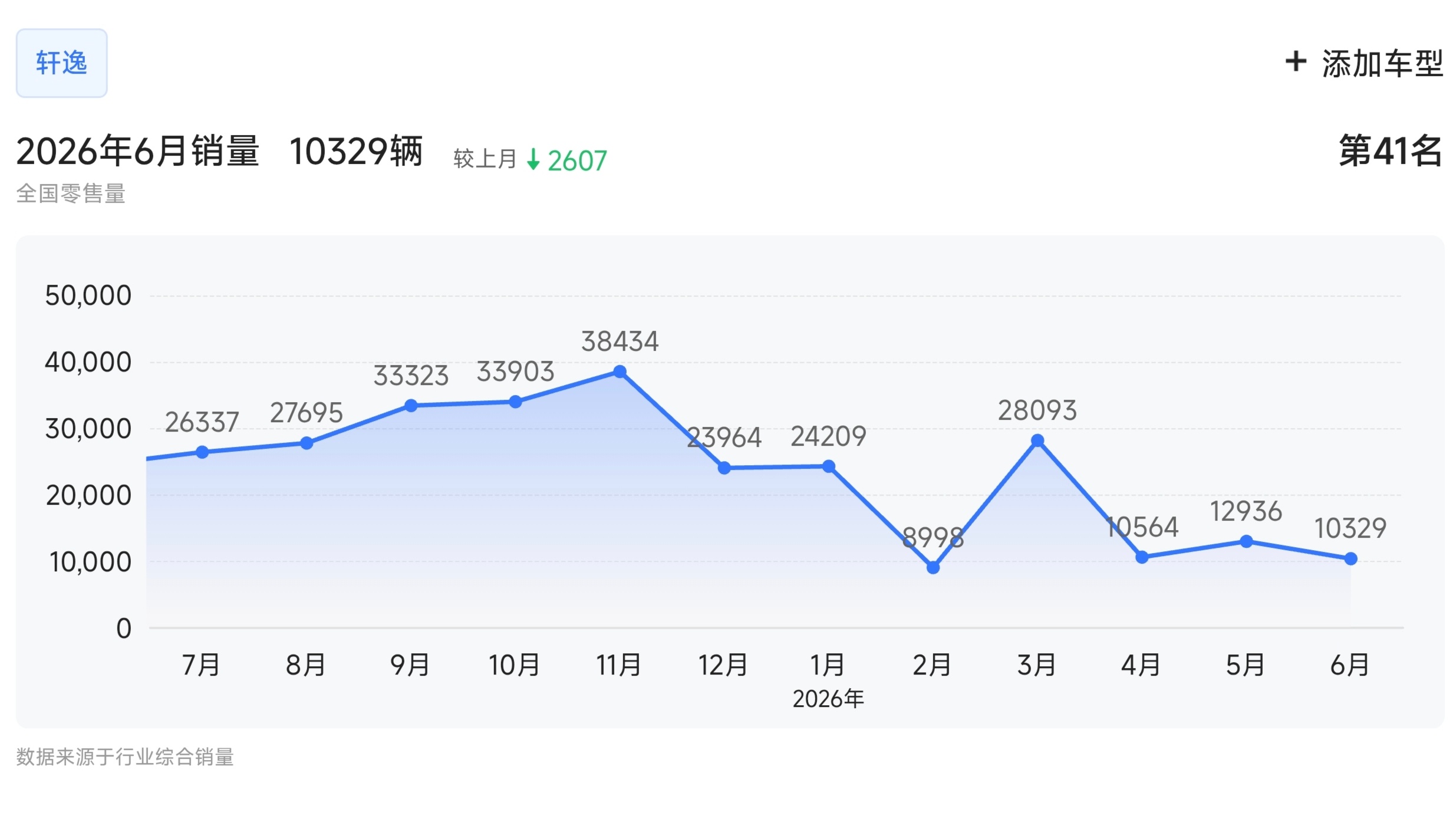The image size is (1456, 819).
Task: Click the 40,000 y-axis label
Action: click(x=88, y=363)
